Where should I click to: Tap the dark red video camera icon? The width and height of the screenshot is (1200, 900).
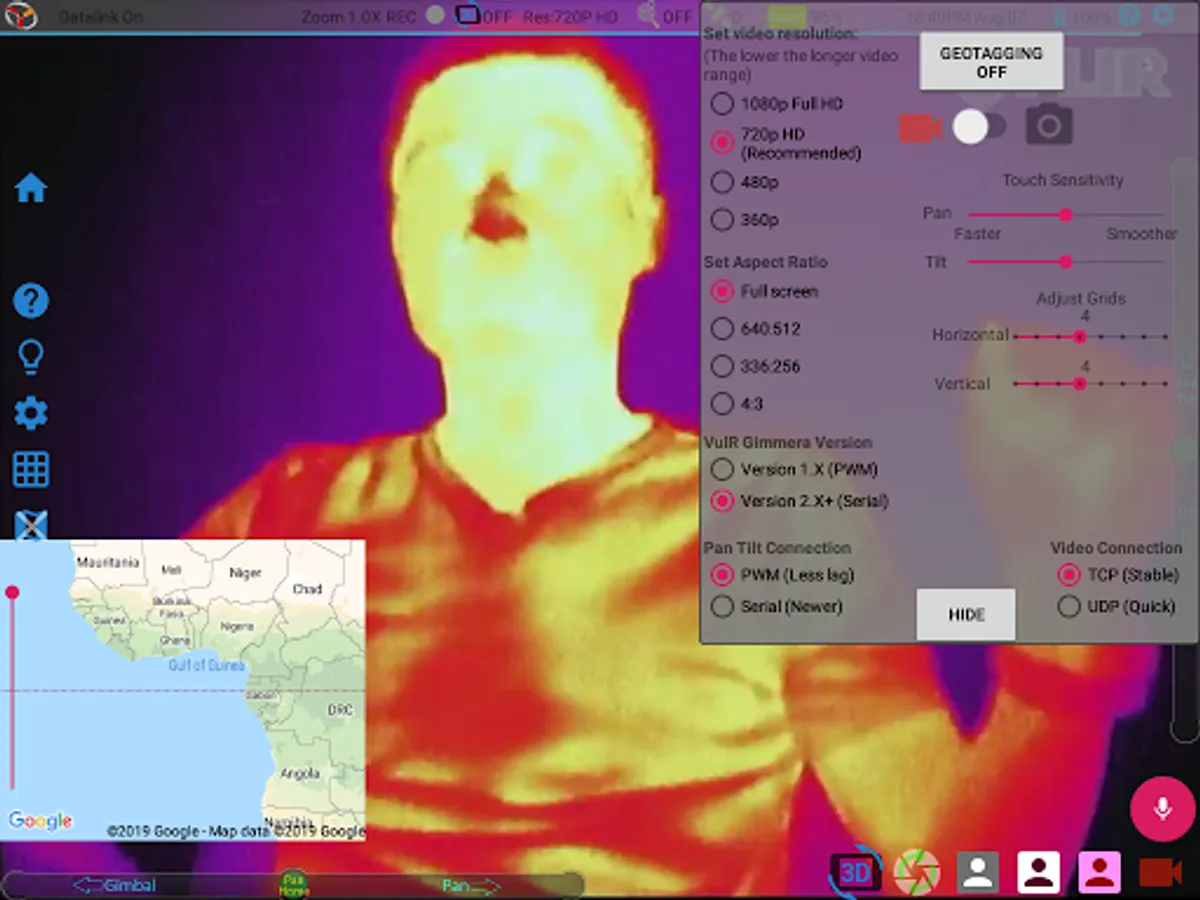tap(1161, 873)
